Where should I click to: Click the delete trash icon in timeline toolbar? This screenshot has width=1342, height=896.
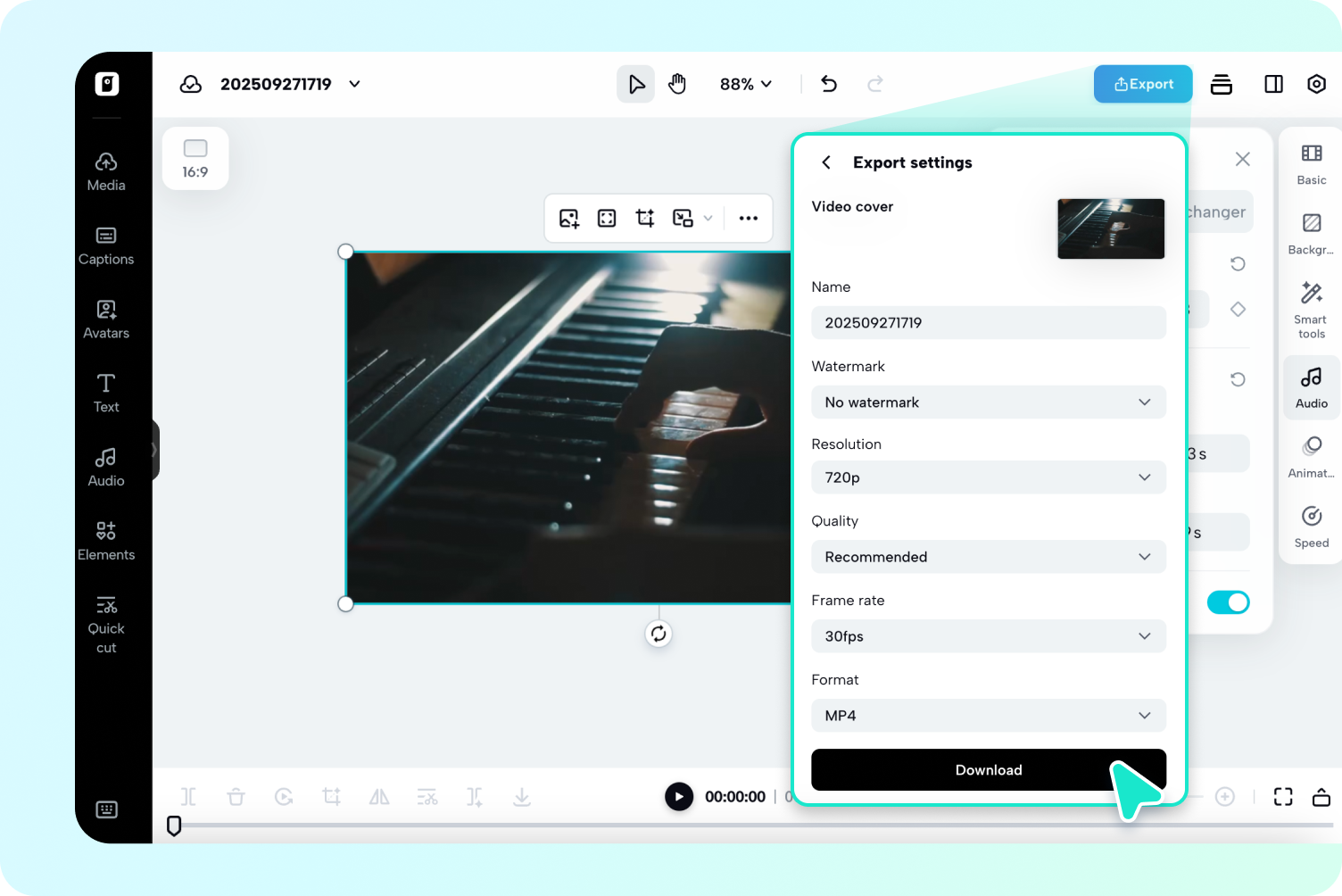point(236,797)
